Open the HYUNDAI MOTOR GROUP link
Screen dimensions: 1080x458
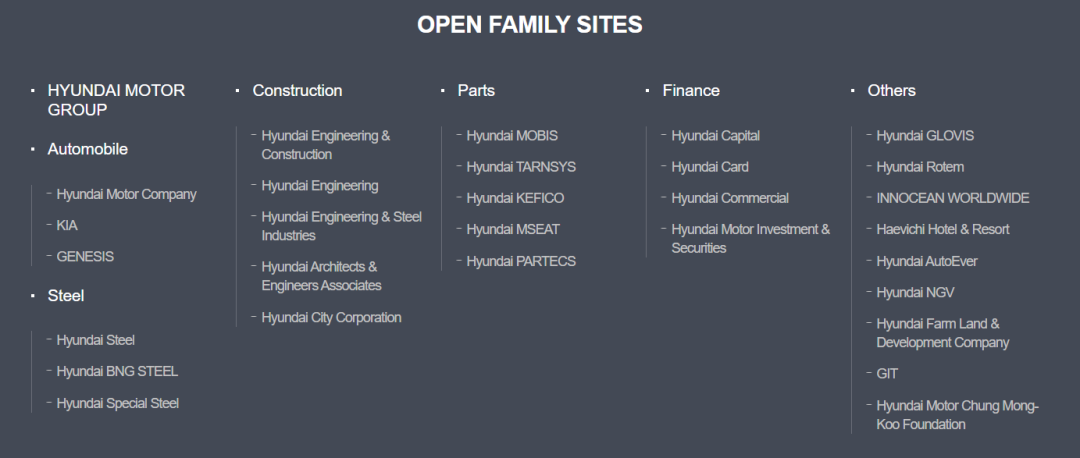point(116,100)
